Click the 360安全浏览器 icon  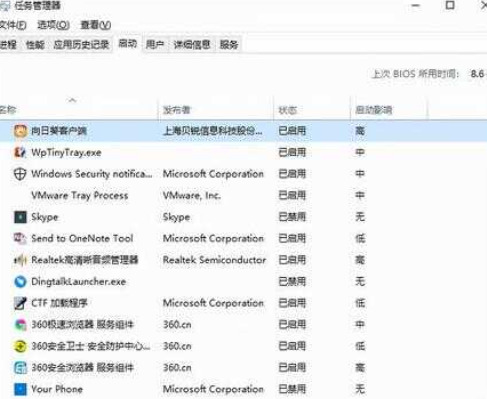(x=20, y=368)
